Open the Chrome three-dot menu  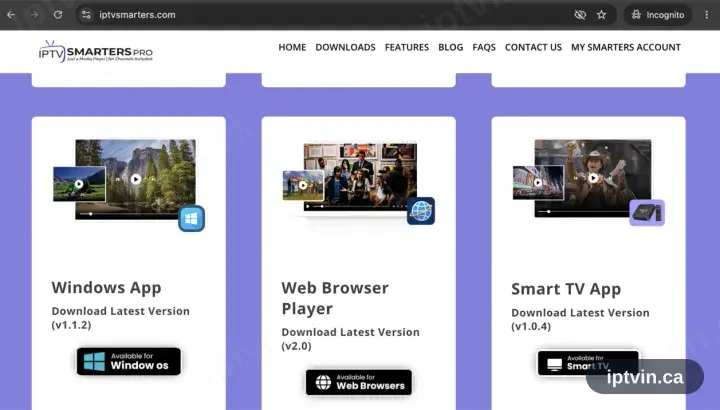706,15
